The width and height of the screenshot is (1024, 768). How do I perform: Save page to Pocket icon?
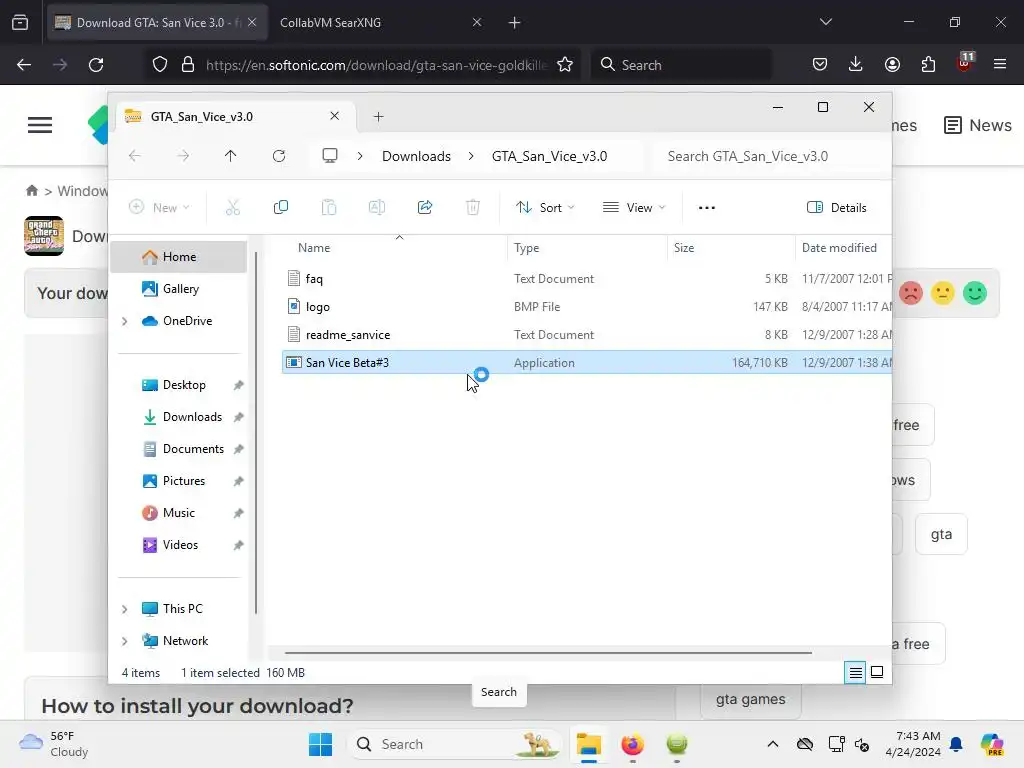coord(820,65)
